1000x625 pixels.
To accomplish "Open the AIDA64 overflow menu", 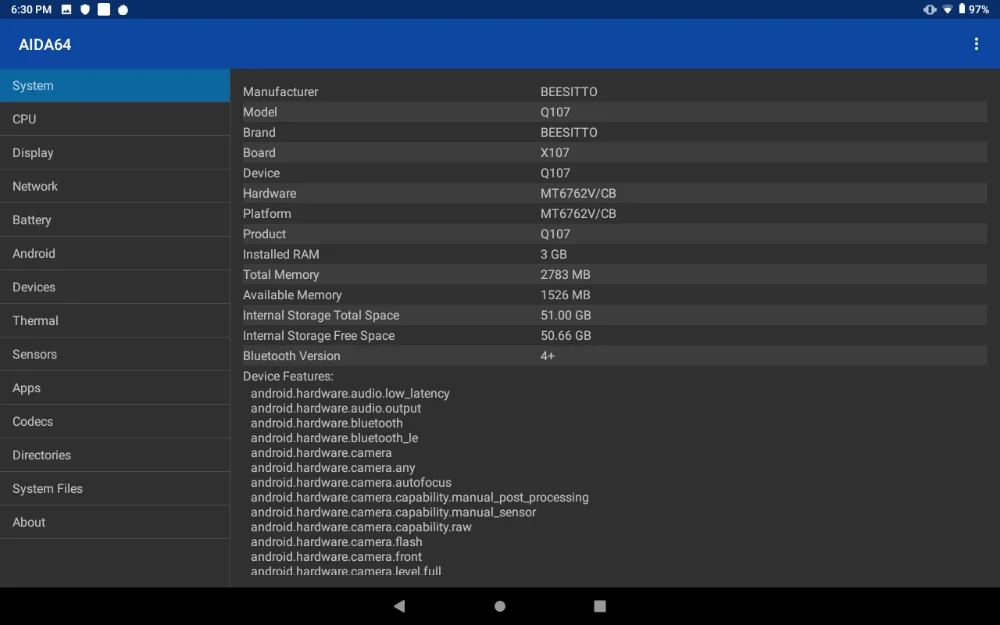I will pos(977,44).
